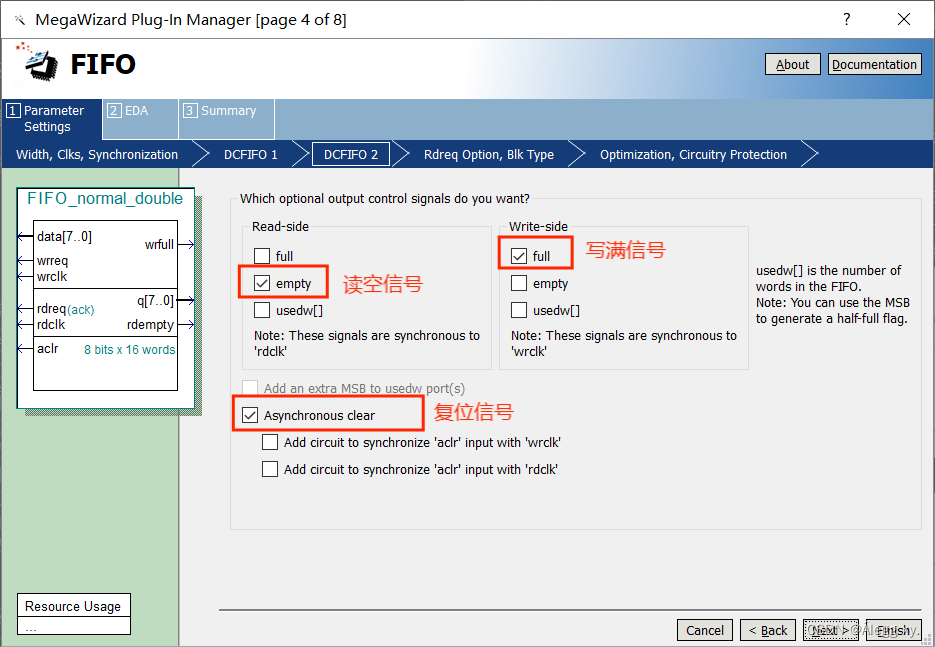Screen dimensions: 935x647
Task: Select the DCFIFO 2 page
Action: coord(351,154)
